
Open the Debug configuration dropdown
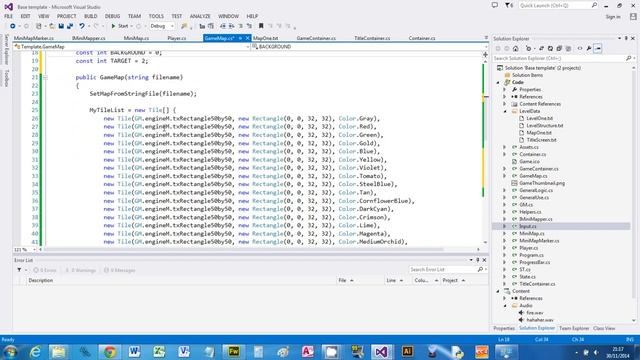162,26
